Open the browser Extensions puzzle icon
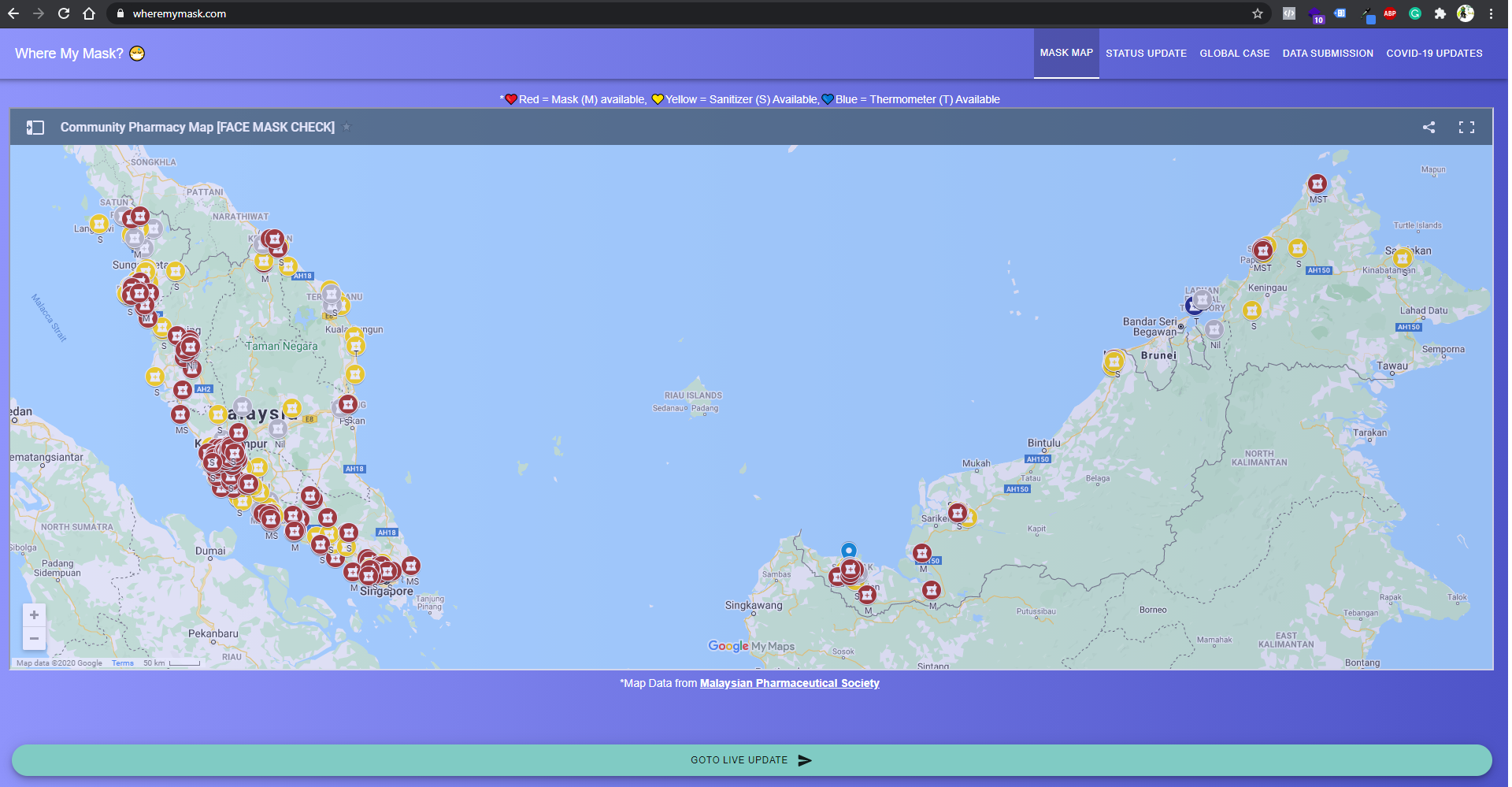Image resolution: width=1512 pixels, height=787 pixels. (x=1440, y=13)
